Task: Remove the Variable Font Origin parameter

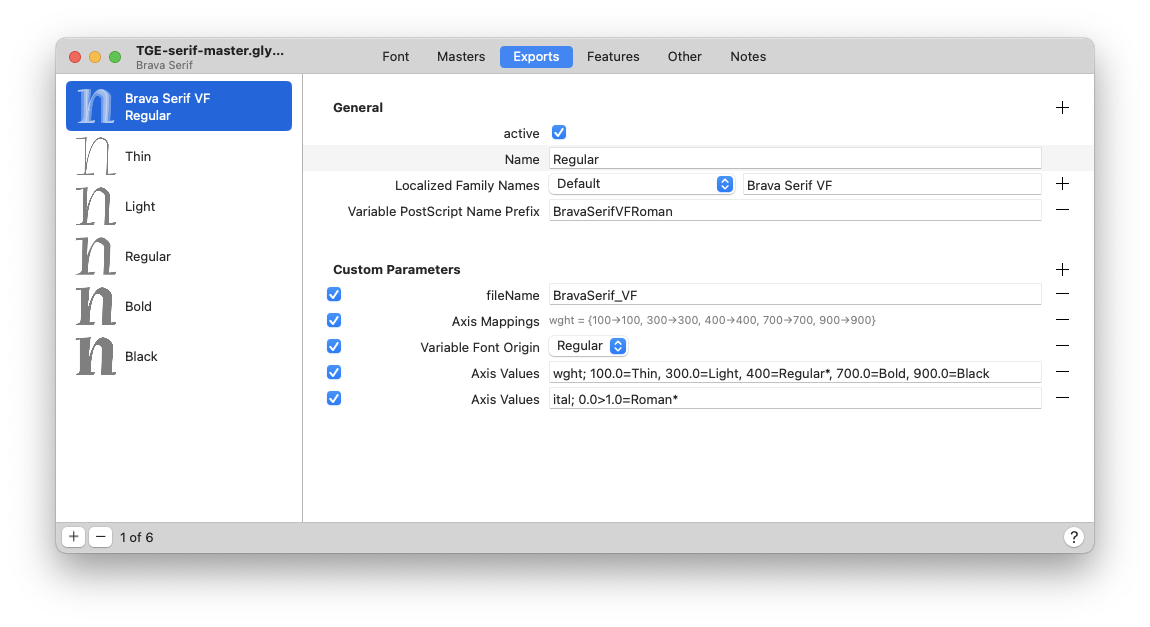Action: 1062,346
